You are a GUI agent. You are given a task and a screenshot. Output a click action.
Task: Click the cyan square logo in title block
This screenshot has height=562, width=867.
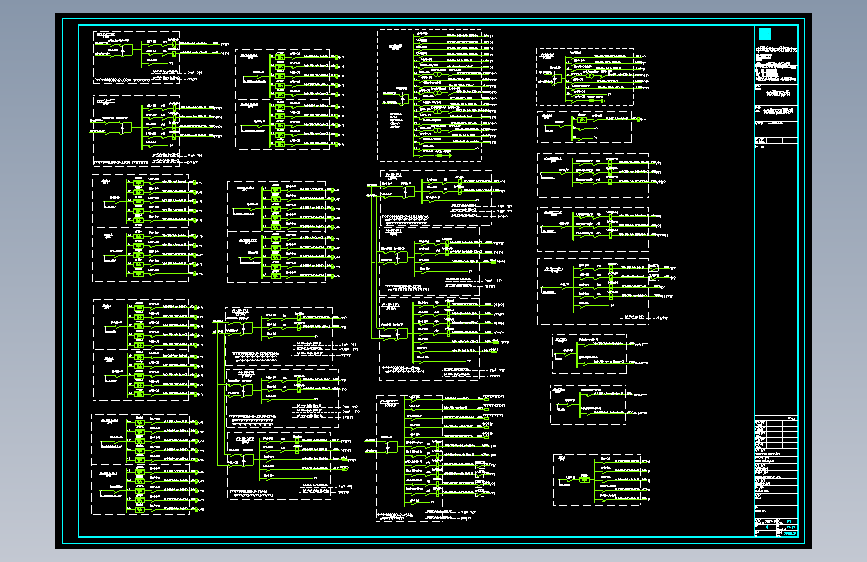pos(765,34)
